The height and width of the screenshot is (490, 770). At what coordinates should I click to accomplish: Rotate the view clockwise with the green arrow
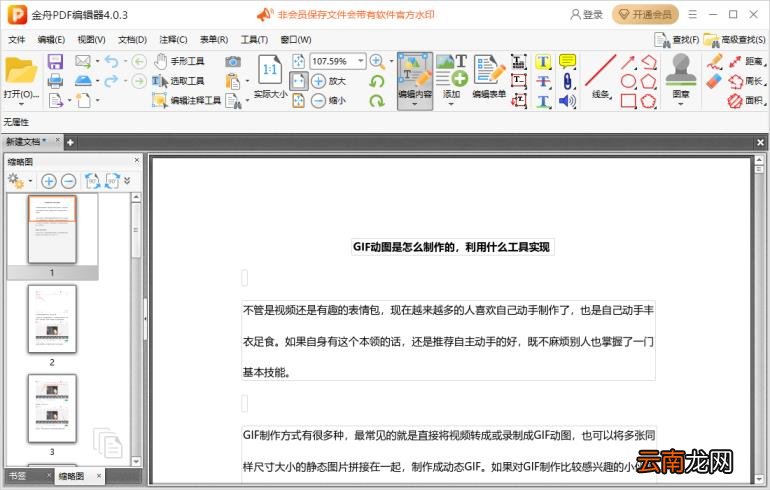coord(377,101)
